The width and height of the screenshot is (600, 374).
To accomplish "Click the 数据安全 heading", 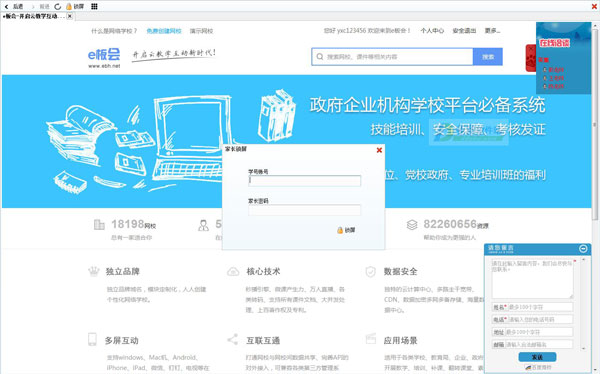I will [401, 271].
